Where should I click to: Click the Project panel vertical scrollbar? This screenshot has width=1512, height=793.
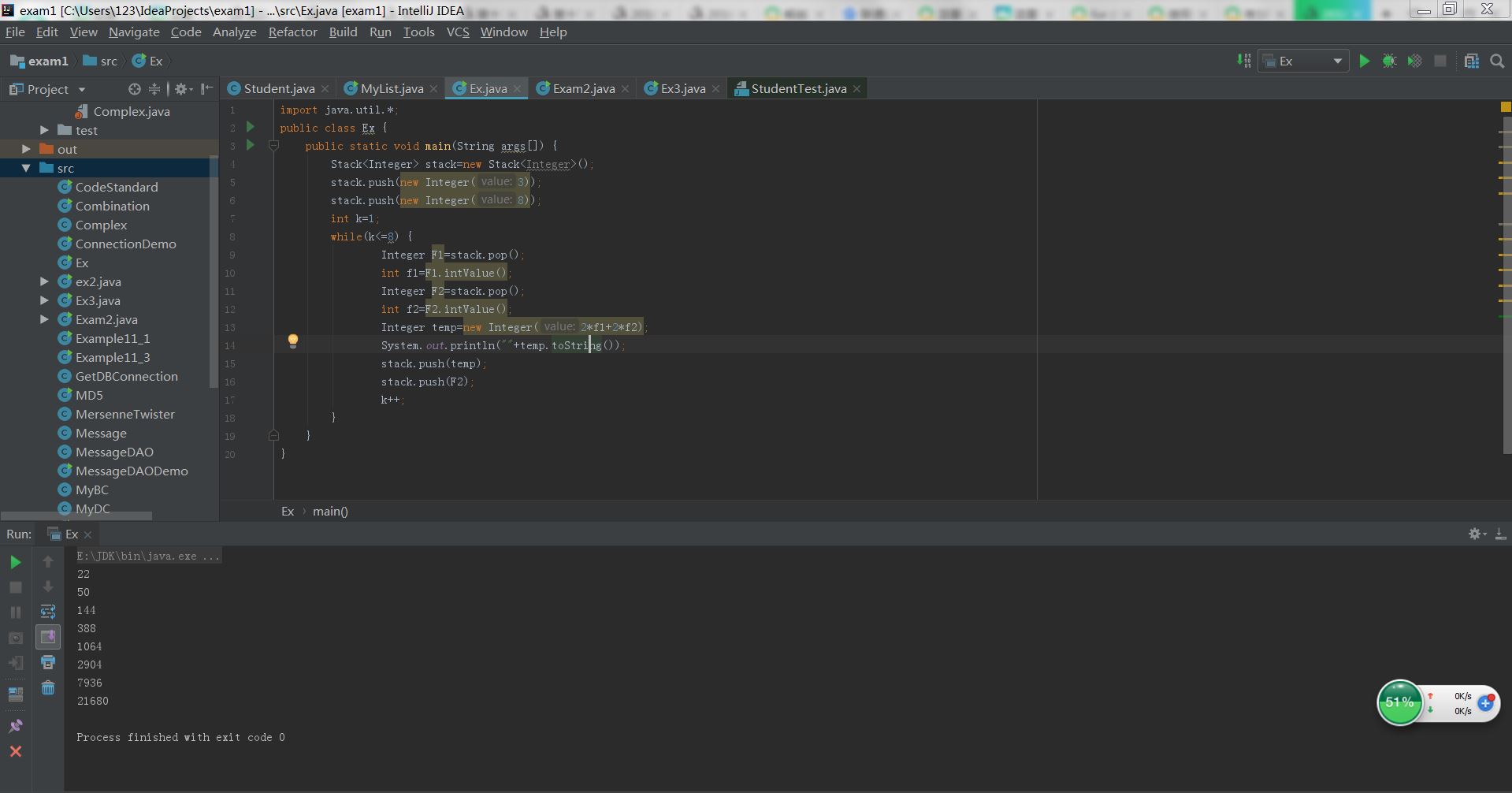(214, 272)
